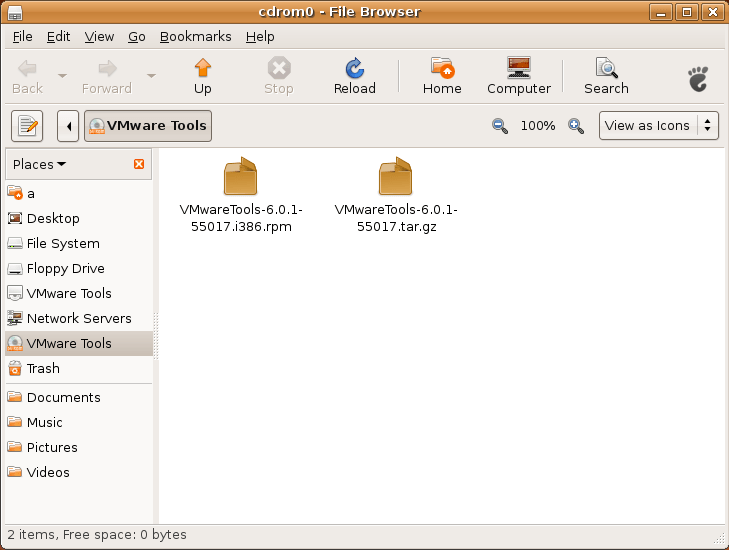Click the VMware Tools path bar button
The width and height of the screenshot is (729, 550).
(x=148, y=126)
